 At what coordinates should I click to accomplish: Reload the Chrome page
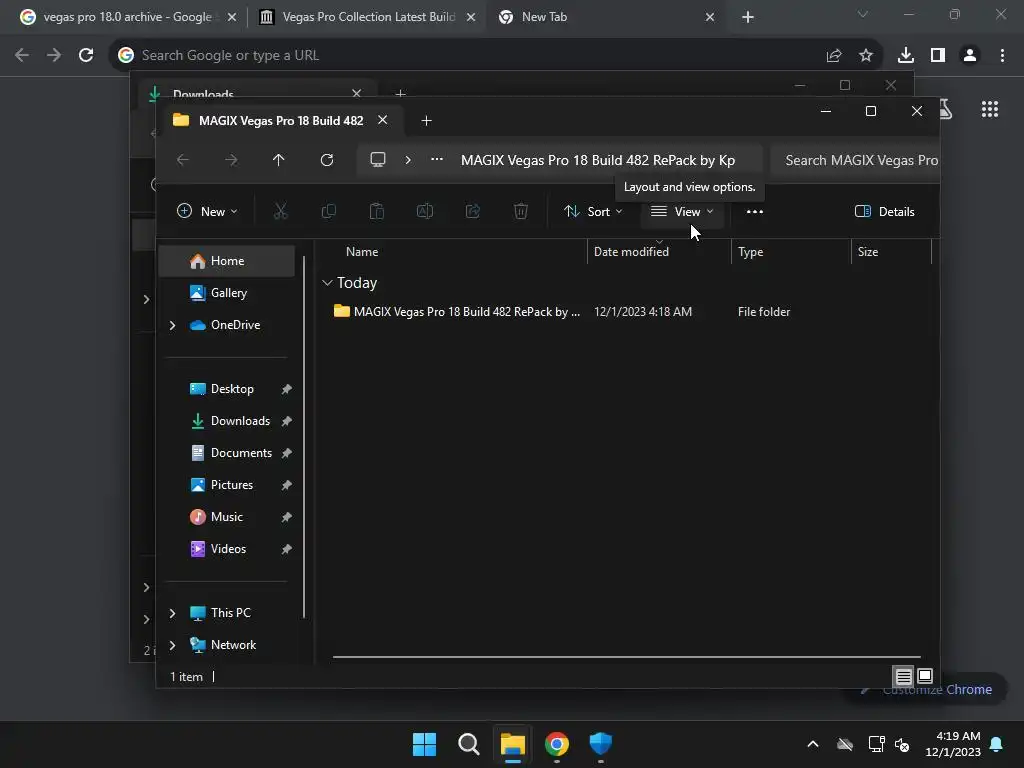coord(86,56)
